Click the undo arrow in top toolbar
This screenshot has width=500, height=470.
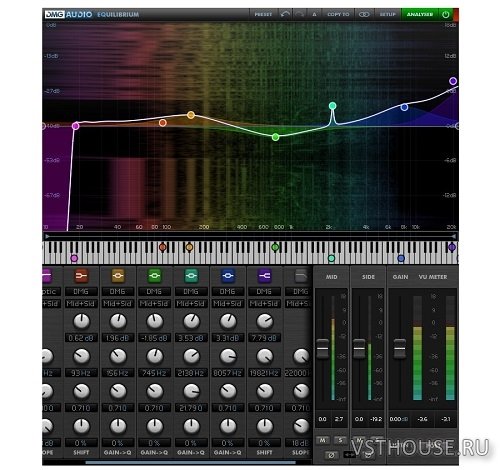click(285, 14)
